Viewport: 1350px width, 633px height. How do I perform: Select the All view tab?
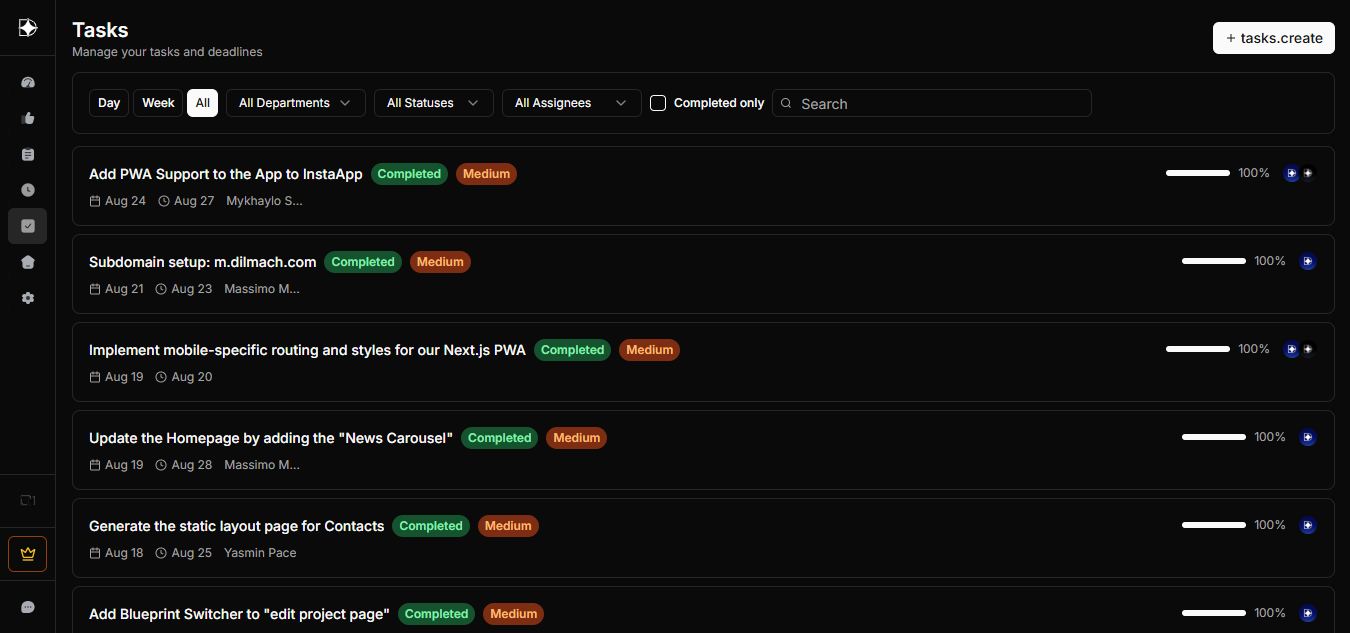tap(202, 103)
